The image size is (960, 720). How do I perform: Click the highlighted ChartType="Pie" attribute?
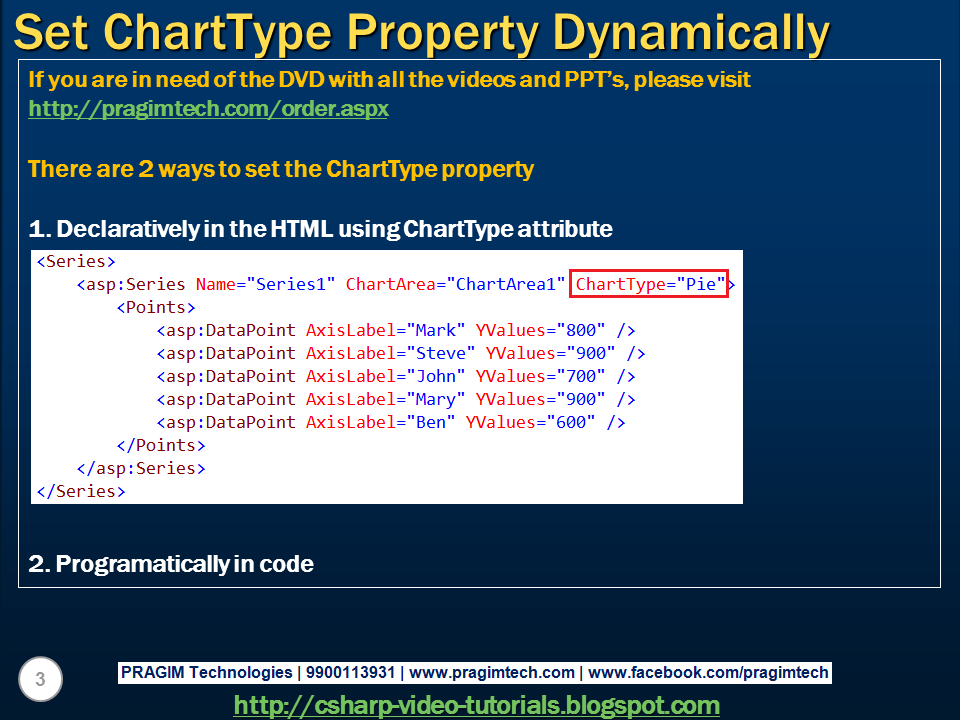(648, 284)
